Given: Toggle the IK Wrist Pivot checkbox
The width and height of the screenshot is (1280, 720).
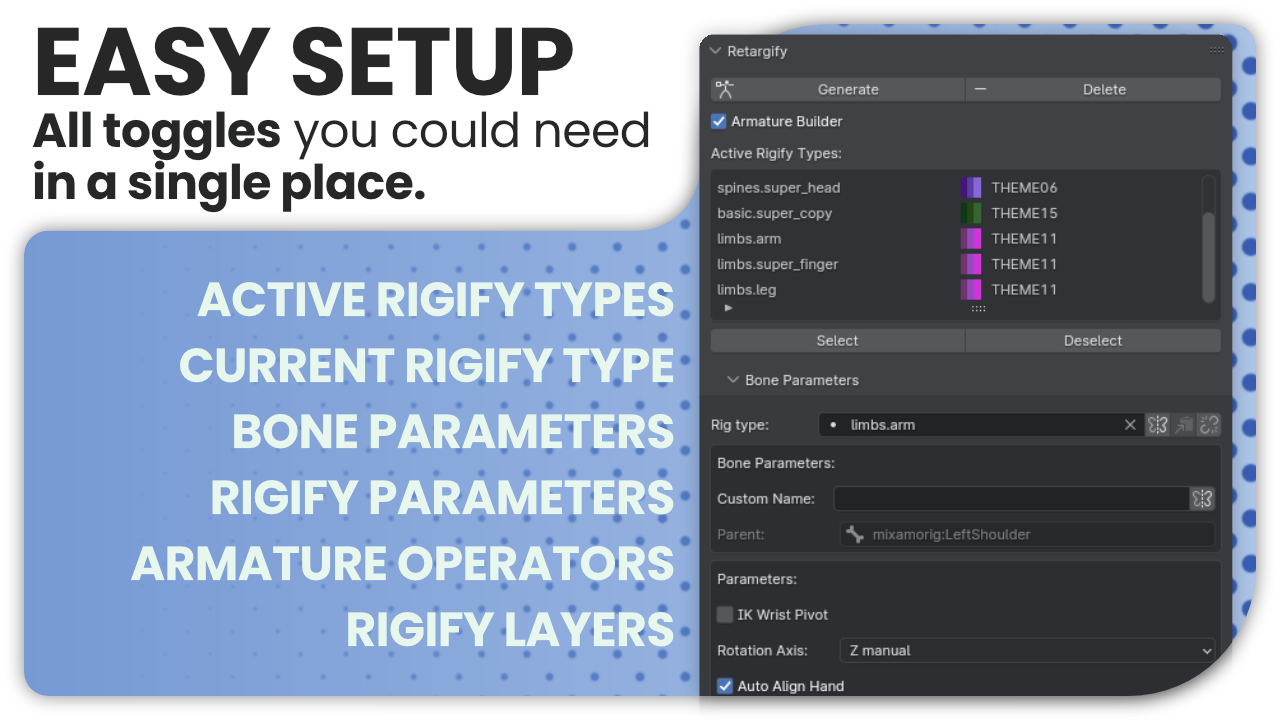Looking at the screenshot, I should pyautogui.click(x=724, y=615).
